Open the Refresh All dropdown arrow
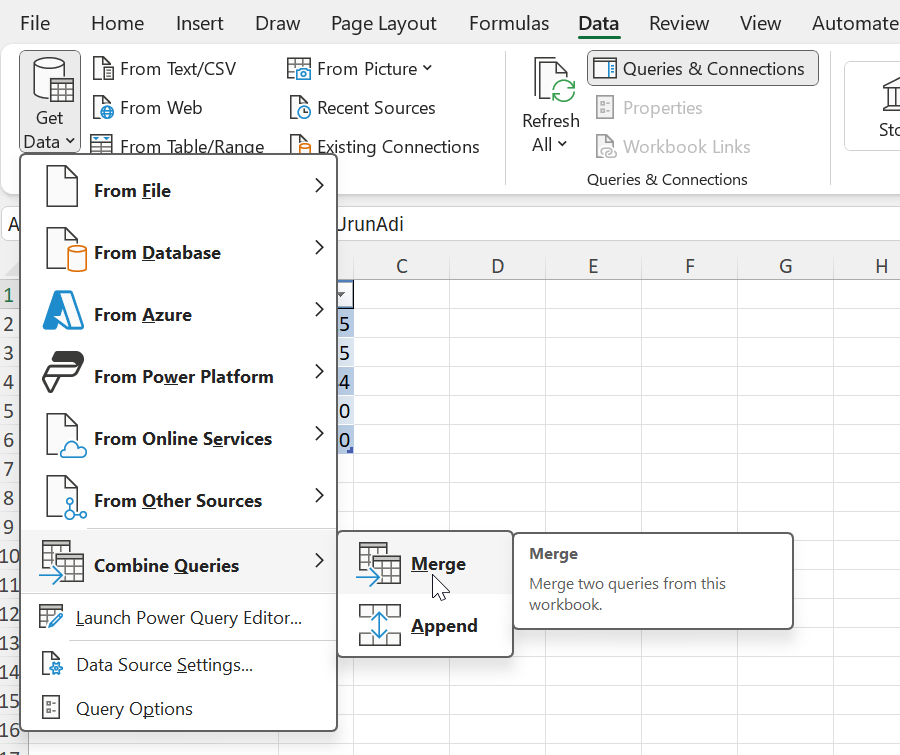This screenshot has width=900, height=755. pos(562,145)
